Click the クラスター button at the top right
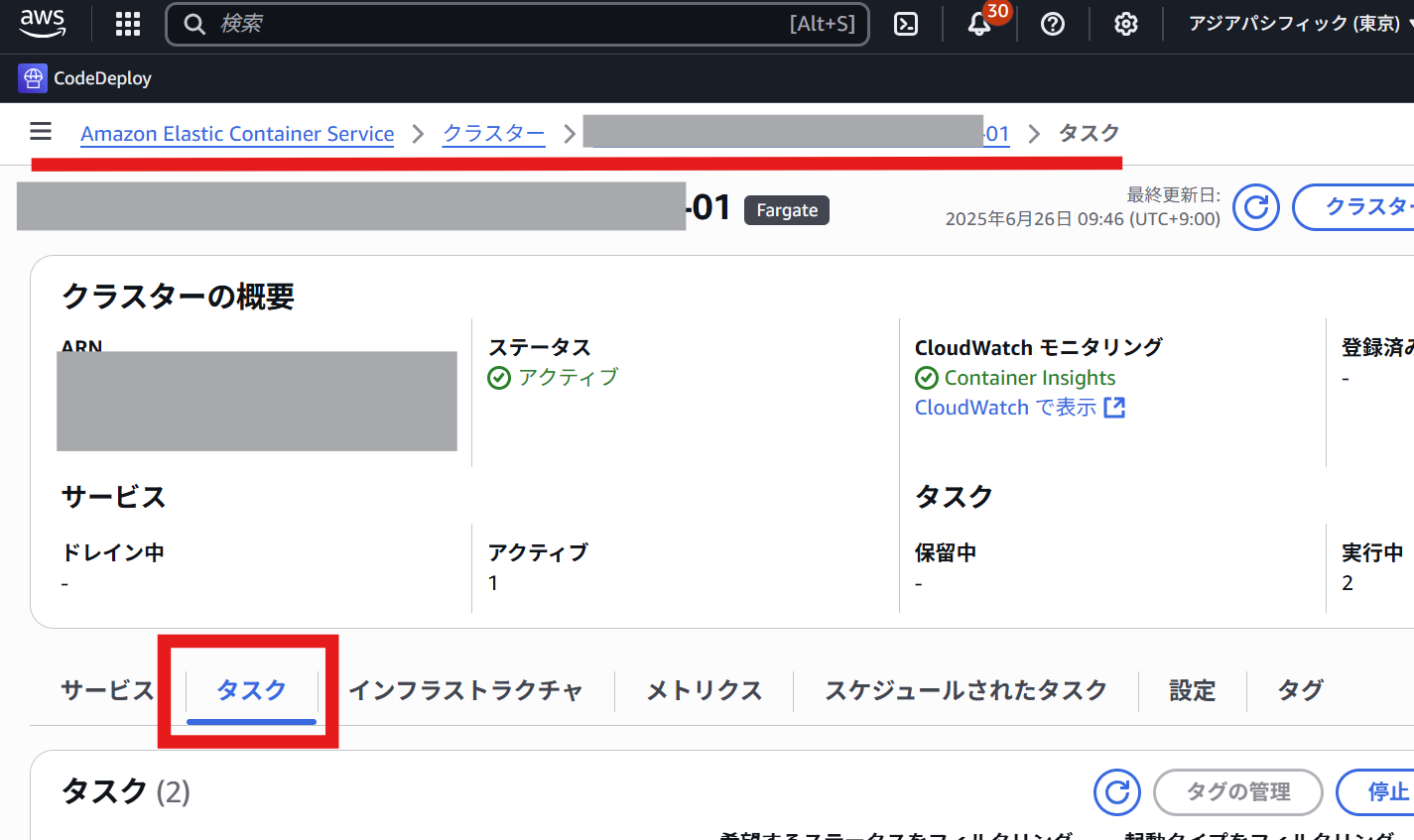This screenshot has height=840, width=1414. click(1353, 207)
